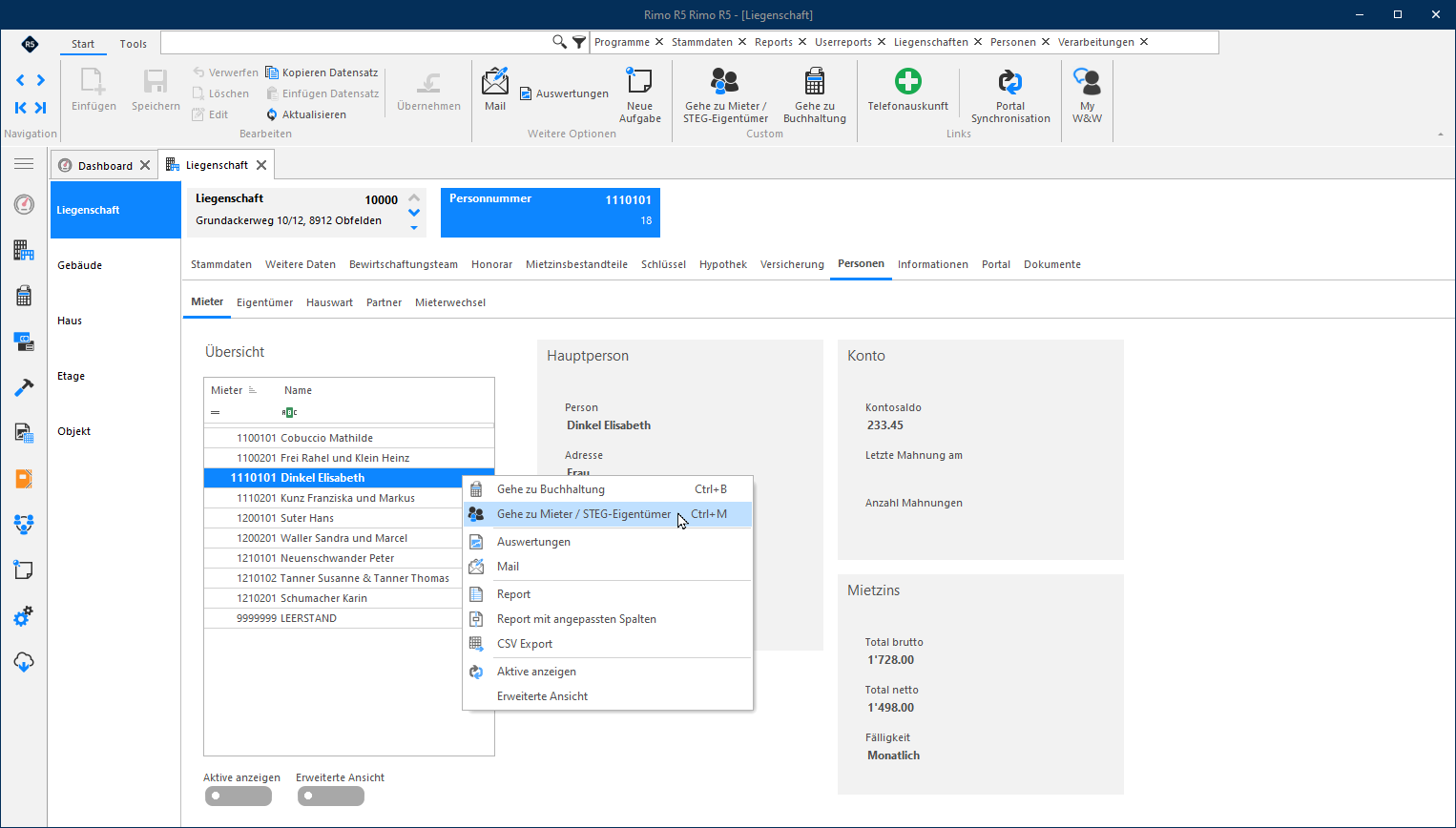Viewport: 1456px width, 828px height.
Task: Click the Mail envelope icon in ribbon
Action: (x=495, y=81)
